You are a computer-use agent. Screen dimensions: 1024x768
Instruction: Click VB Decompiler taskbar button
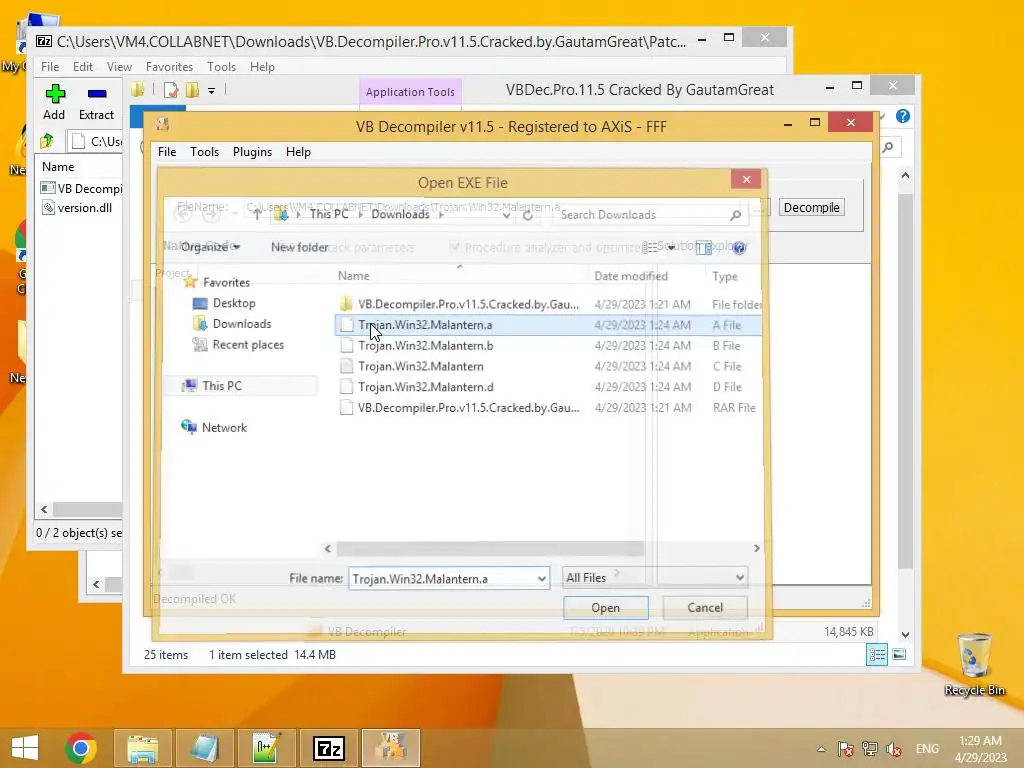pos(391,748)
